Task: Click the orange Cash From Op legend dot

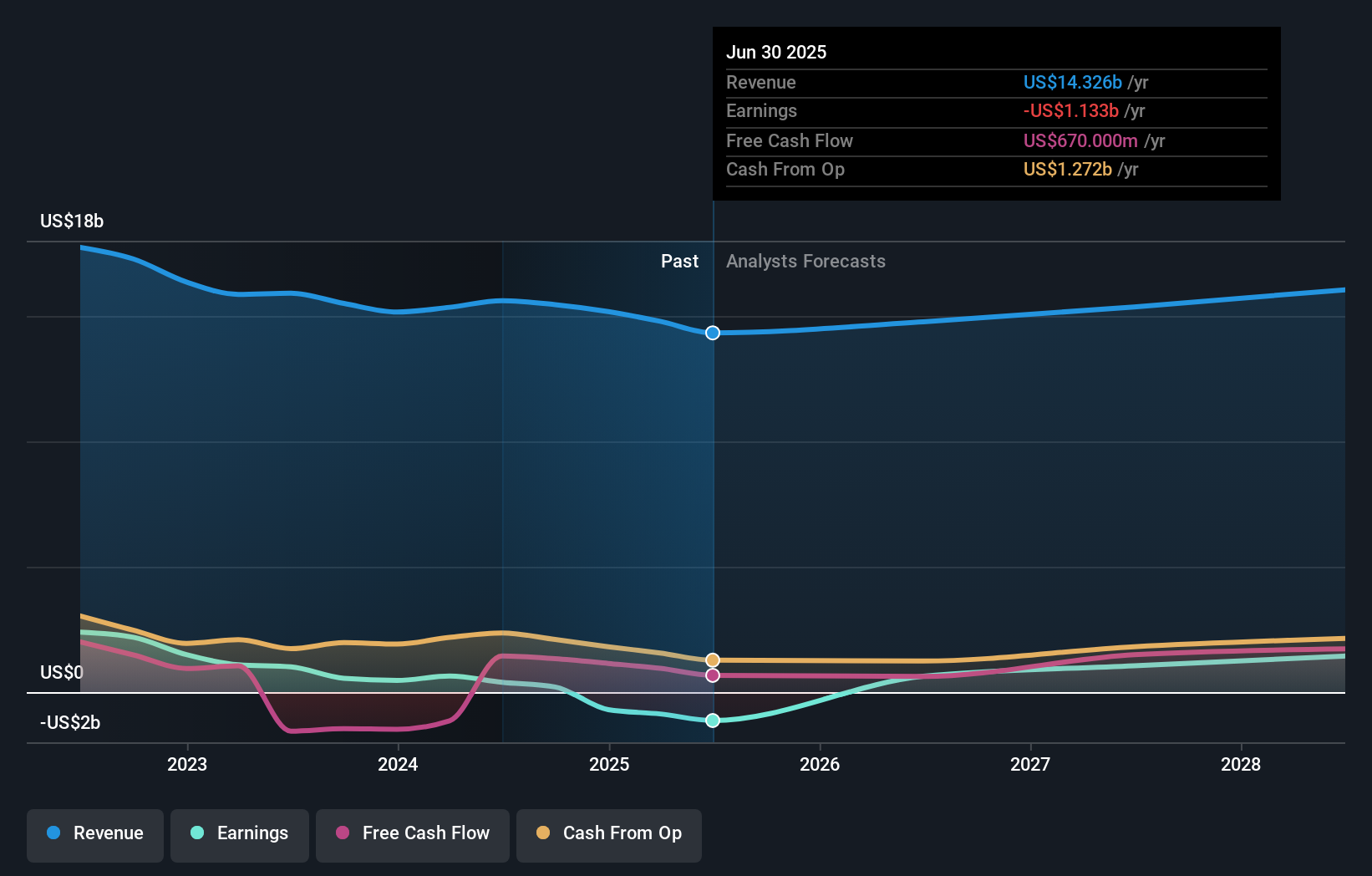Action: click(543, 833)
